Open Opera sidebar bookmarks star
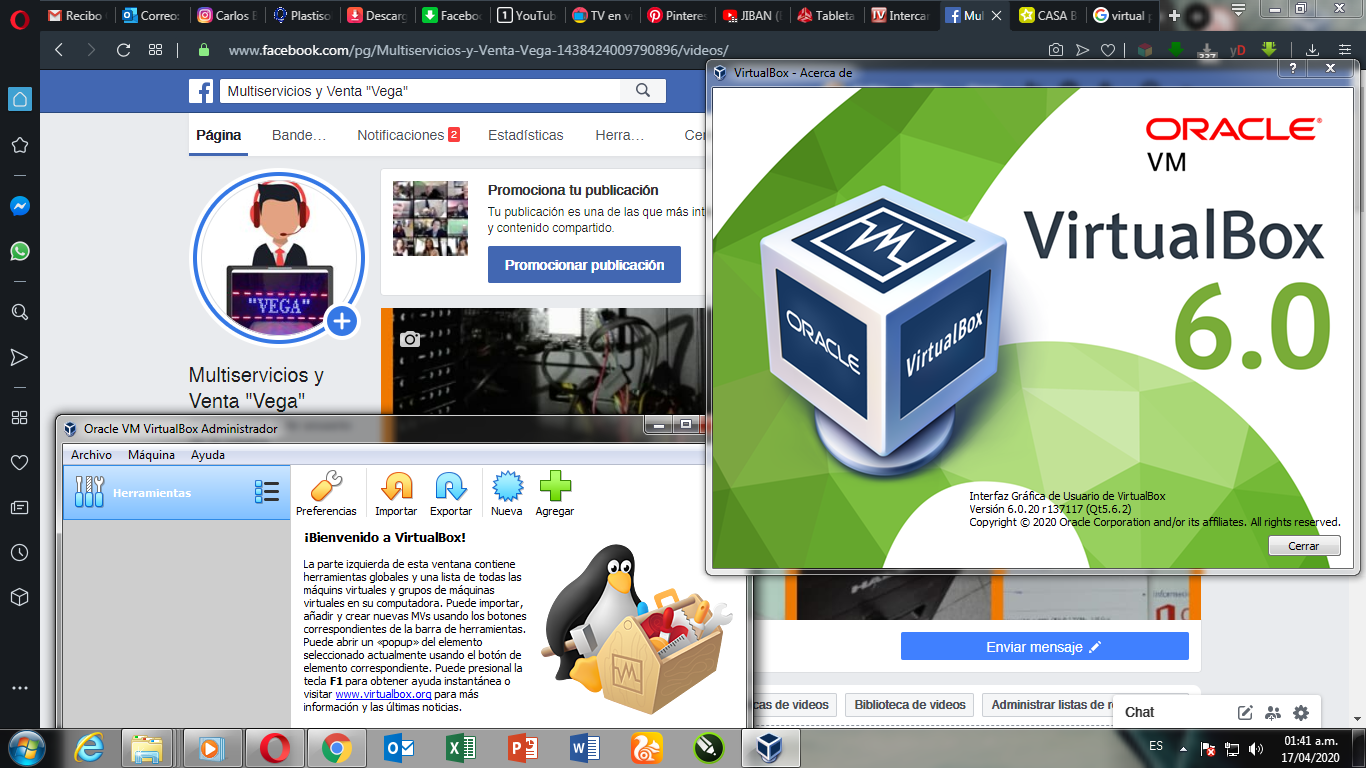Screen dimensions: 1366x768 click(19, 145)
